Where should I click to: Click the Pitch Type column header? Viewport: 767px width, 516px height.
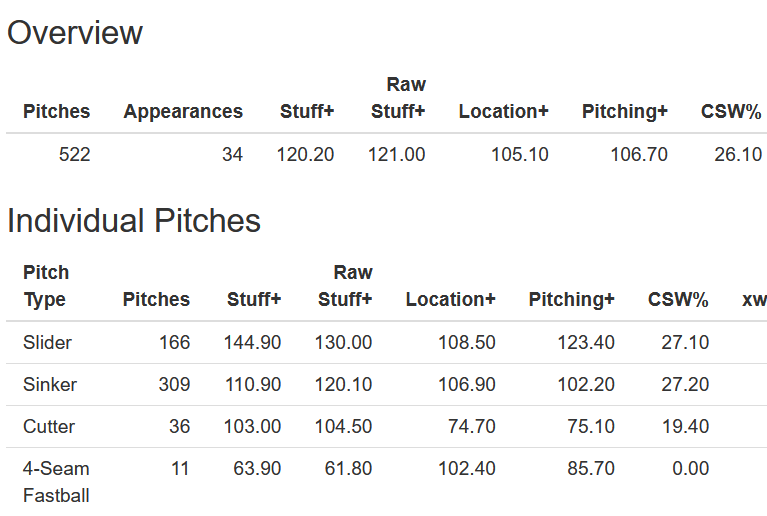pyautogui.click(x=46, y=286)
